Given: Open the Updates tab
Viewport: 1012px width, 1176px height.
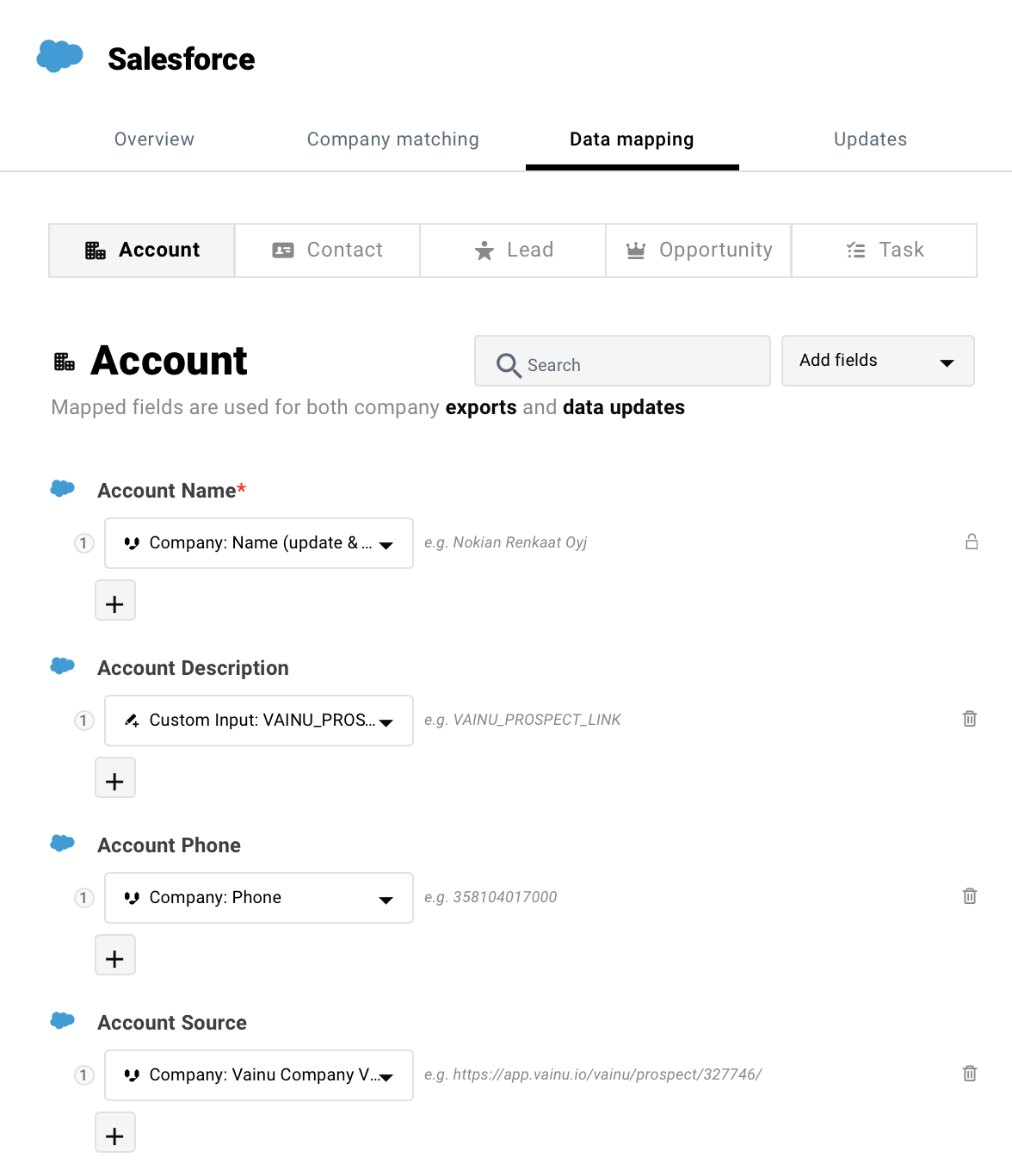Looking at the screenshot, I should 870,139.
